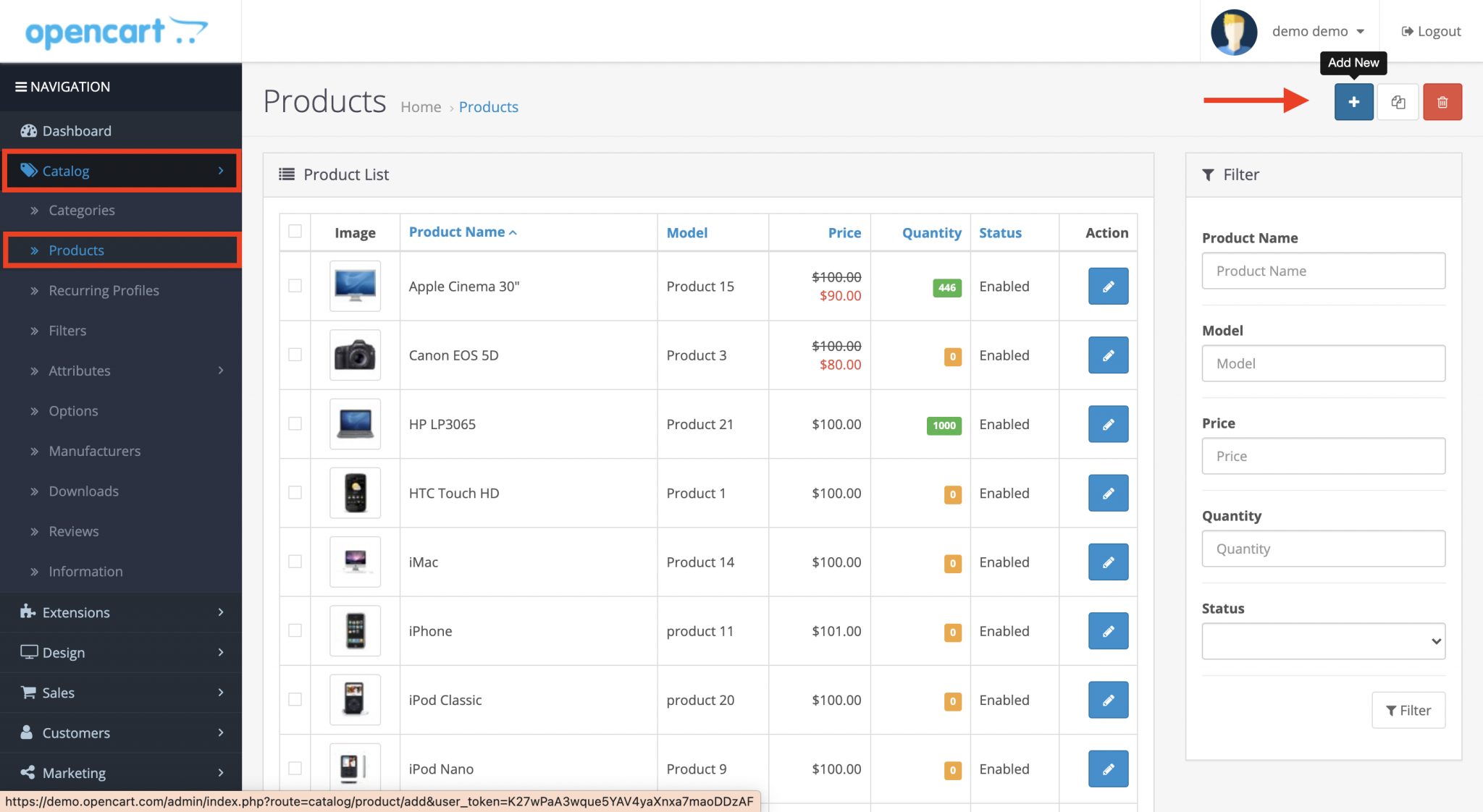Edit the Apple Cinema 30" product

[x=1108, y=286]
